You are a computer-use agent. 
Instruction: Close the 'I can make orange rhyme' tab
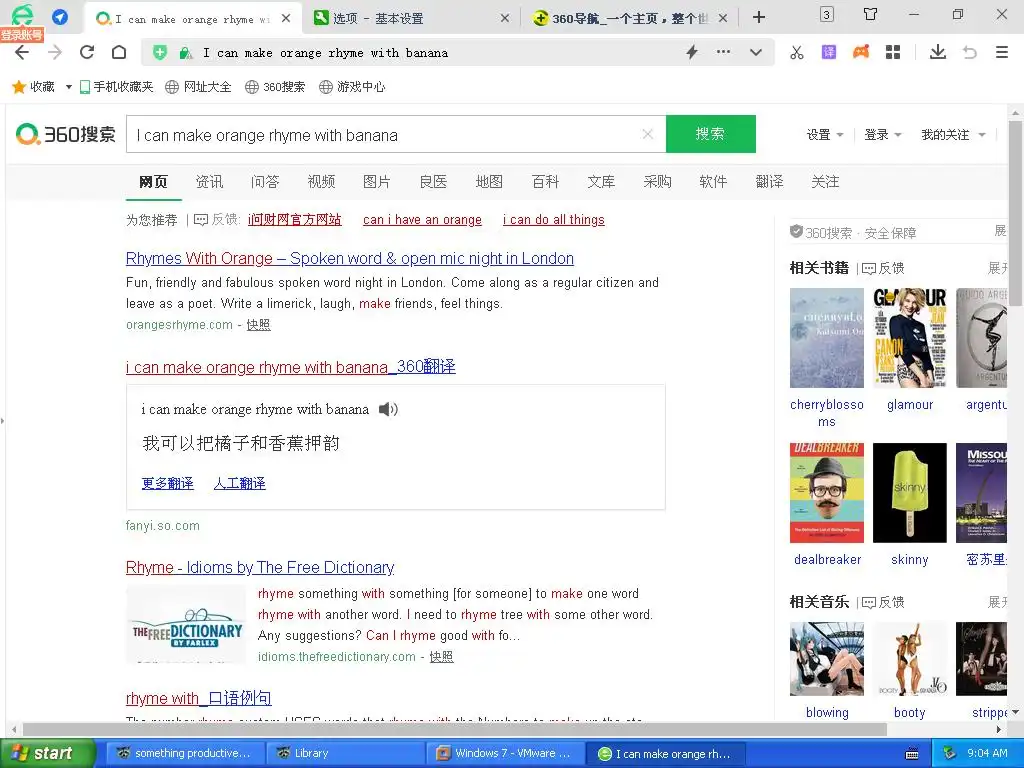pos(286,18)
